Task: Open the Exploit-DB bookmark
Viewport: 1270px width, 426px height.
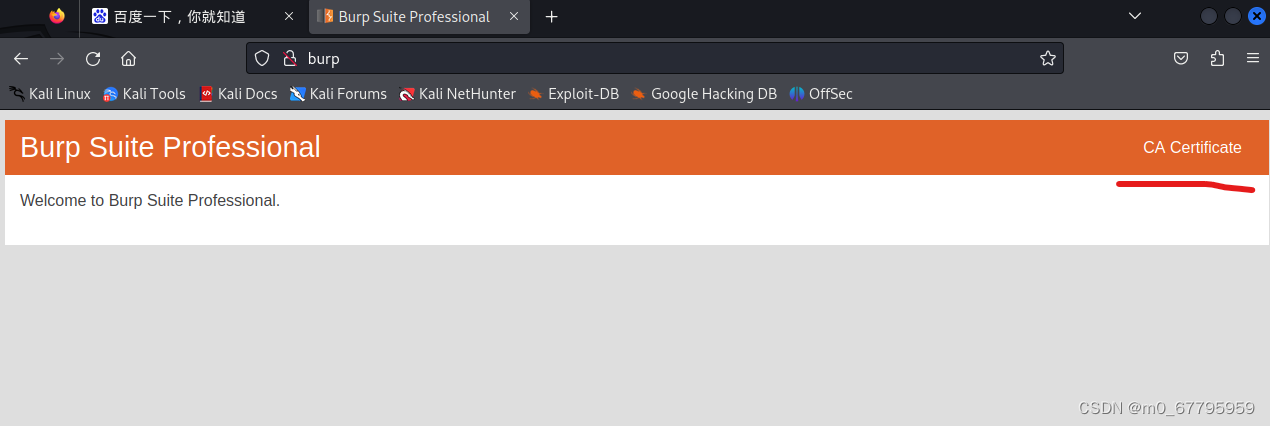Action: (x=574, y=94)
